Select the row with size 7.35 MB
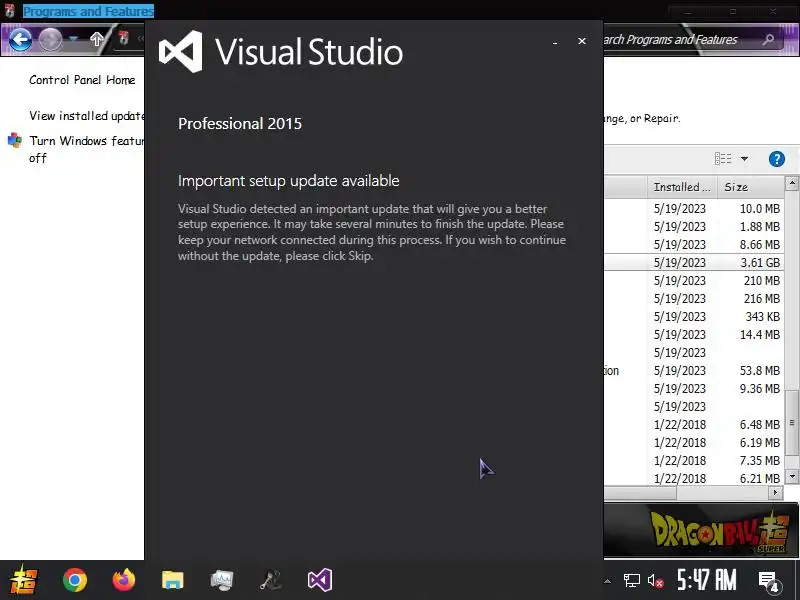 pos(694,461)
